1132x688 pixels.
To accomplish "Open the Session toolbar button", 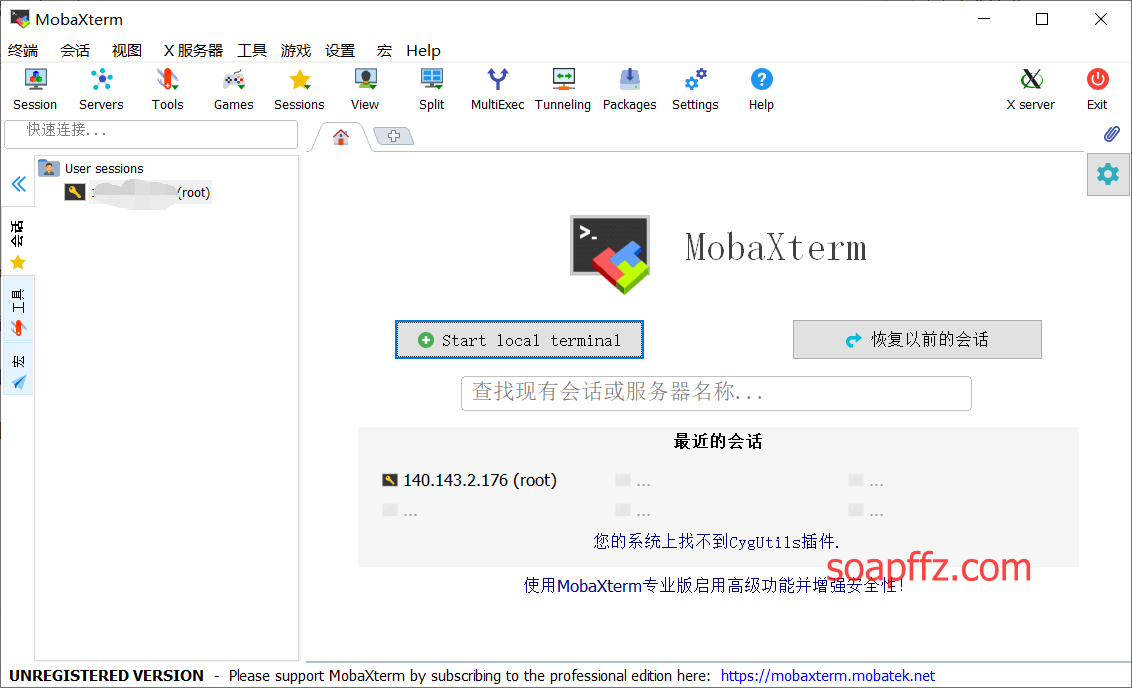I will click(35, 89).
